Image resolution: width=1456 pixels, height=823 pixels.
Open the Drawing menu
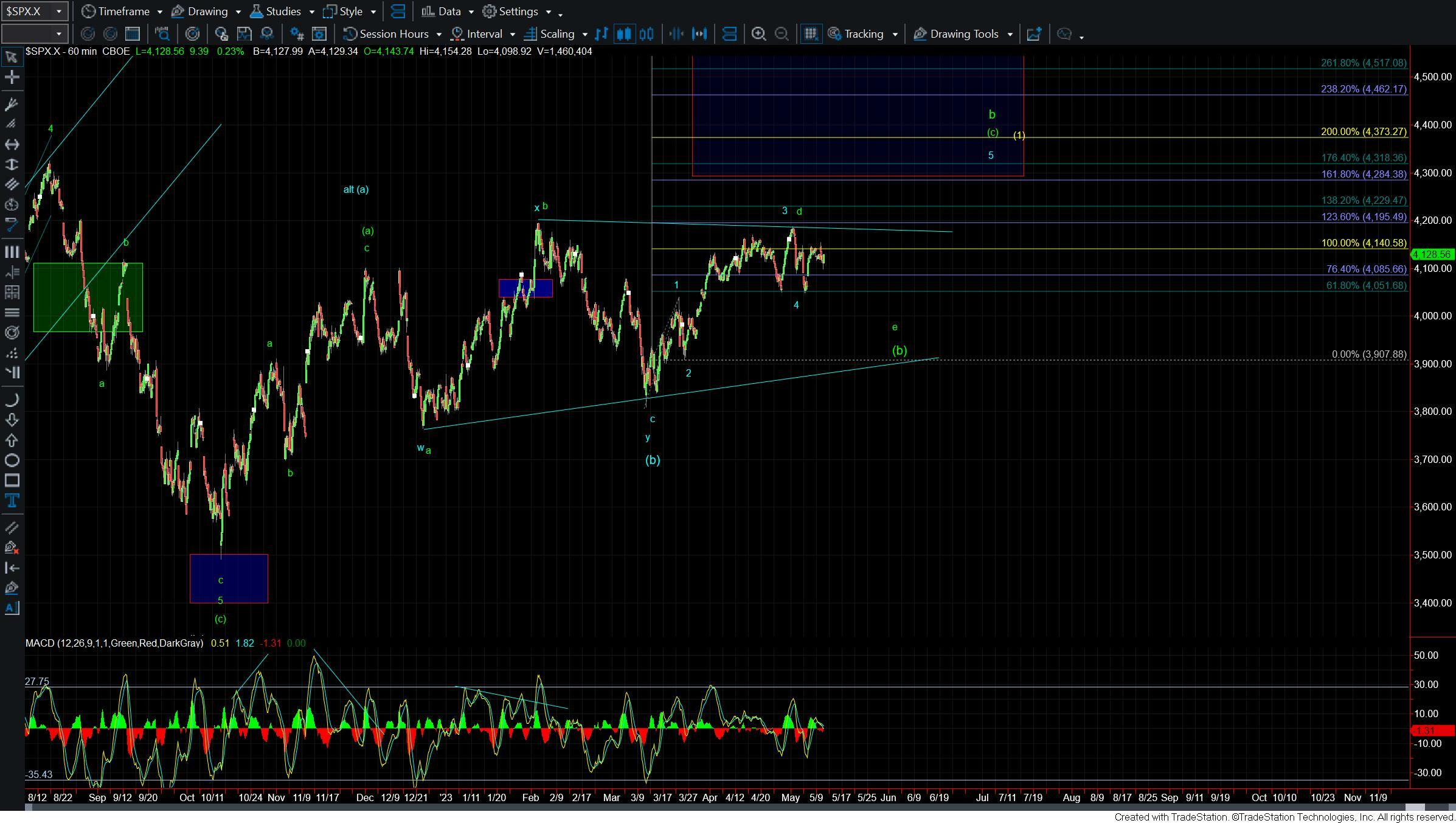pos(199,12)
